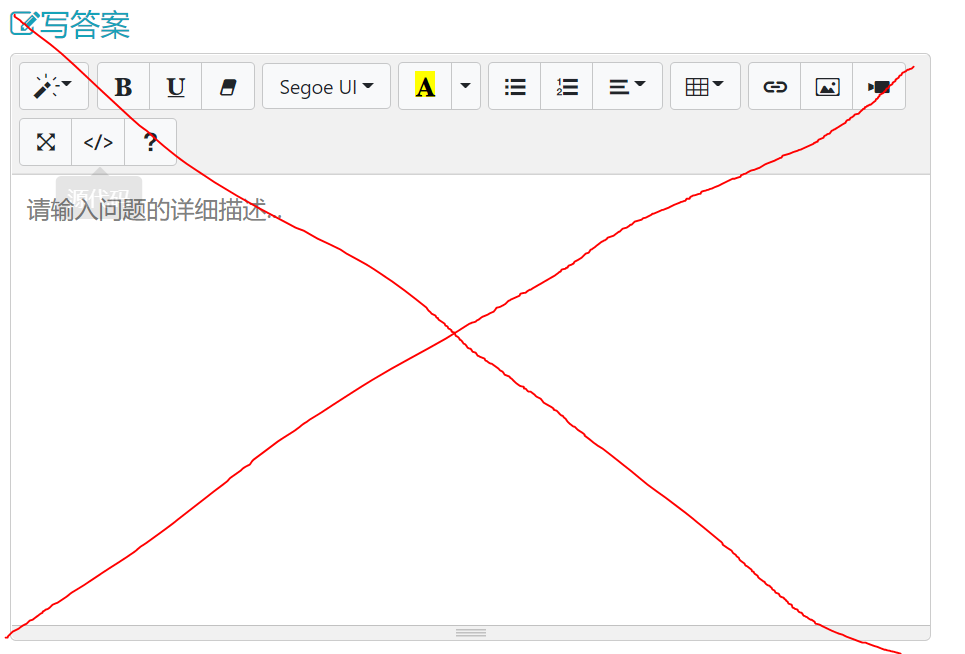Expand the font color dropdown arrow
Screen dimensions: 965x654
click(x=464, y=86)
